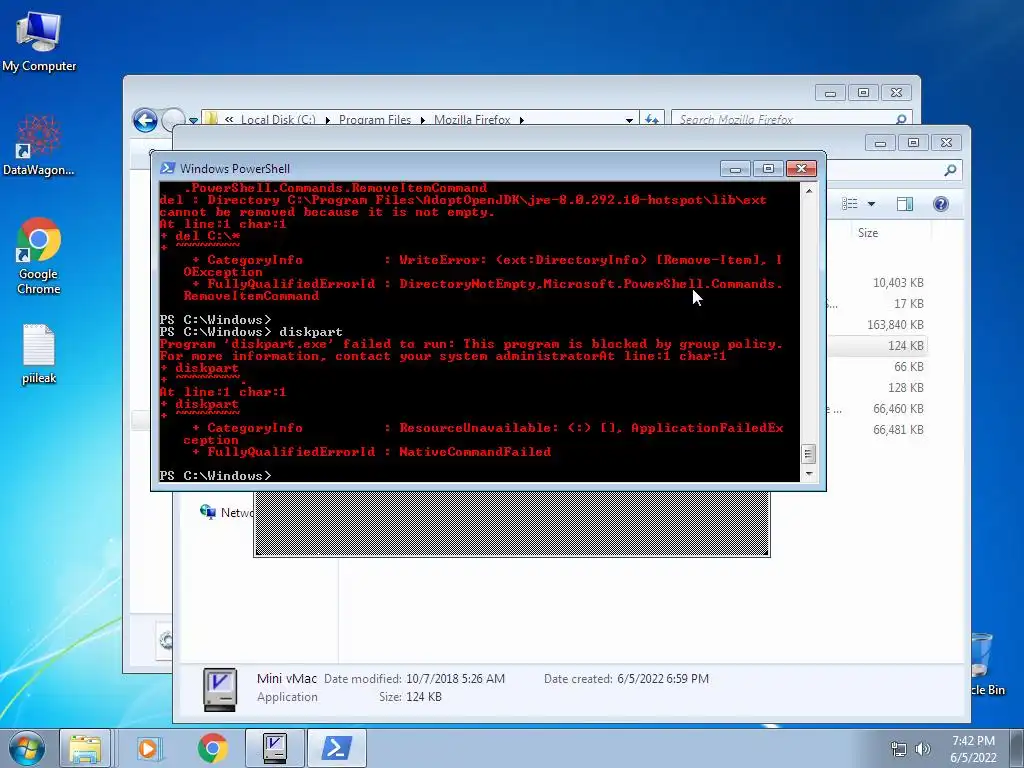Launch Google Chrome desktop shortcut
This screenshot has width=1024, height=768.
point(39,255)
